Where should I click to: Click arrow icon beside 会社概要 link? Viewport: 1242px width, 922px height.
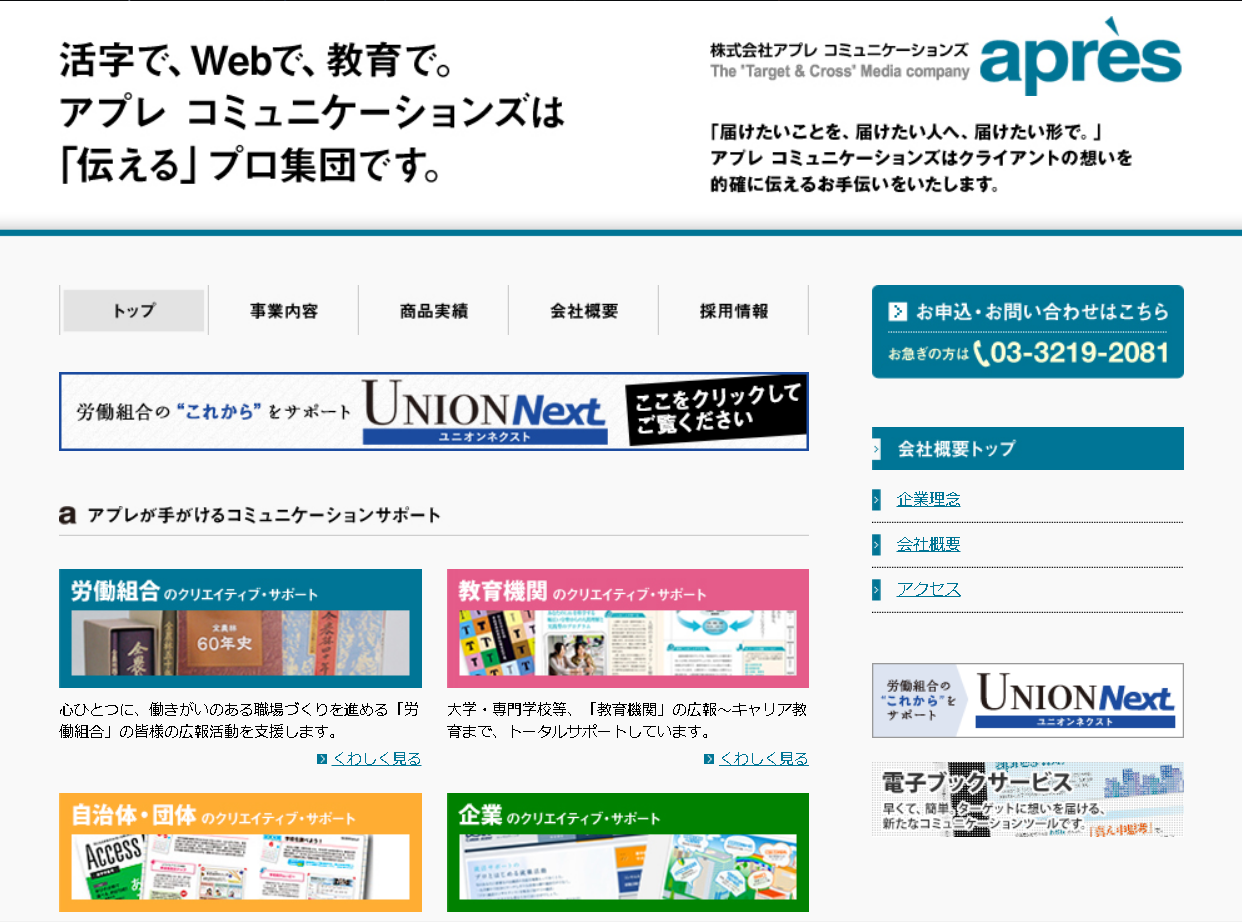[876, 544]
